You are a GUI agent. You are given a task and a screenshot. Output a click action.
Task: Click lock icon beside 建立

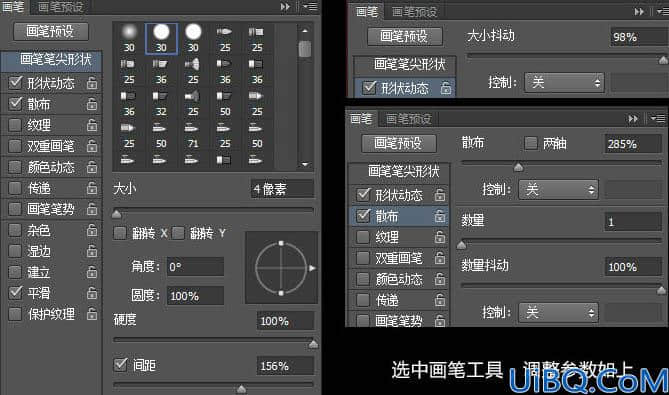coord(92,272)
